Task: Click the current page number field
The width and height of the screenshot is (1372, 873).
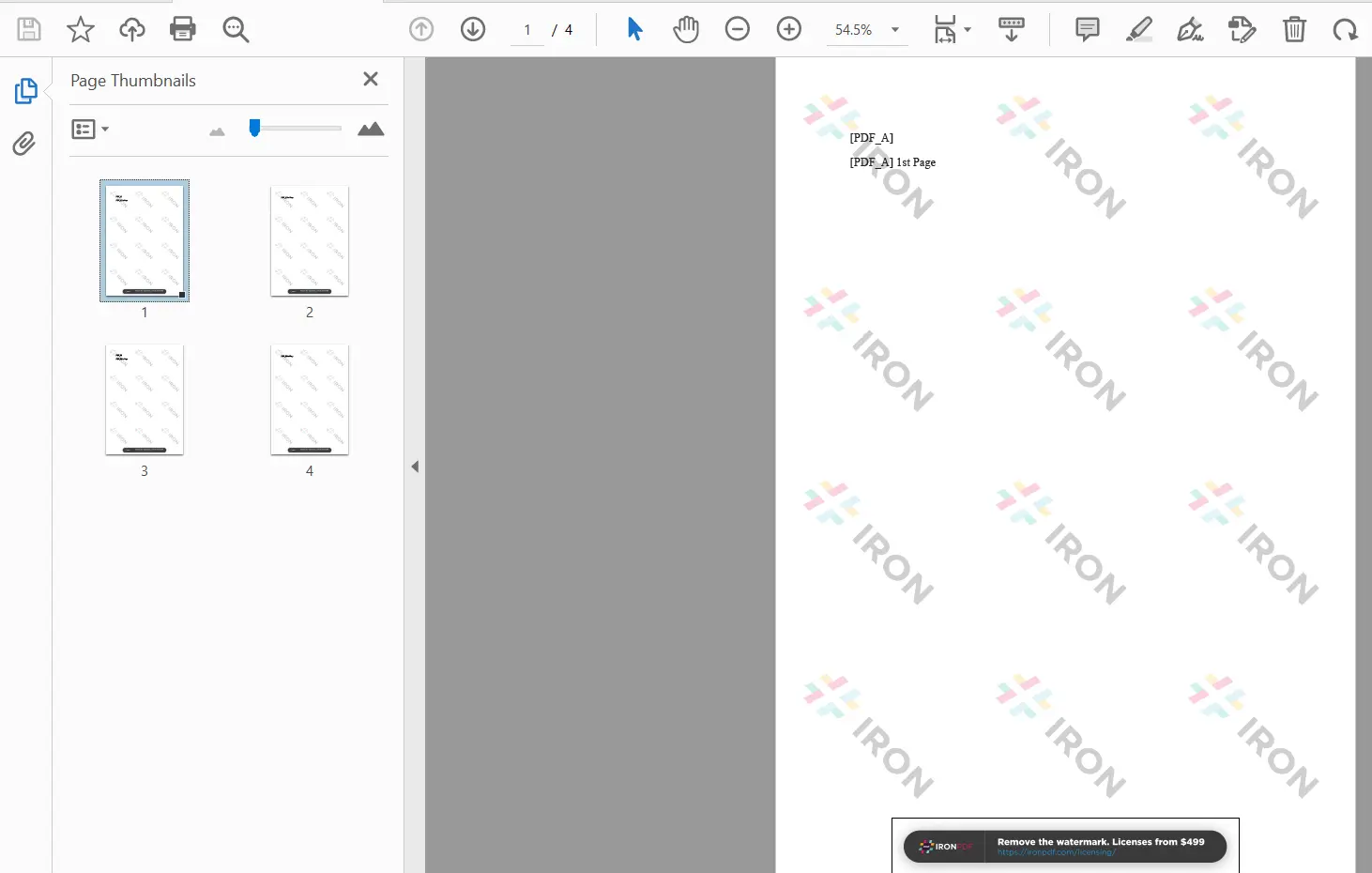Action: (527, 30)
